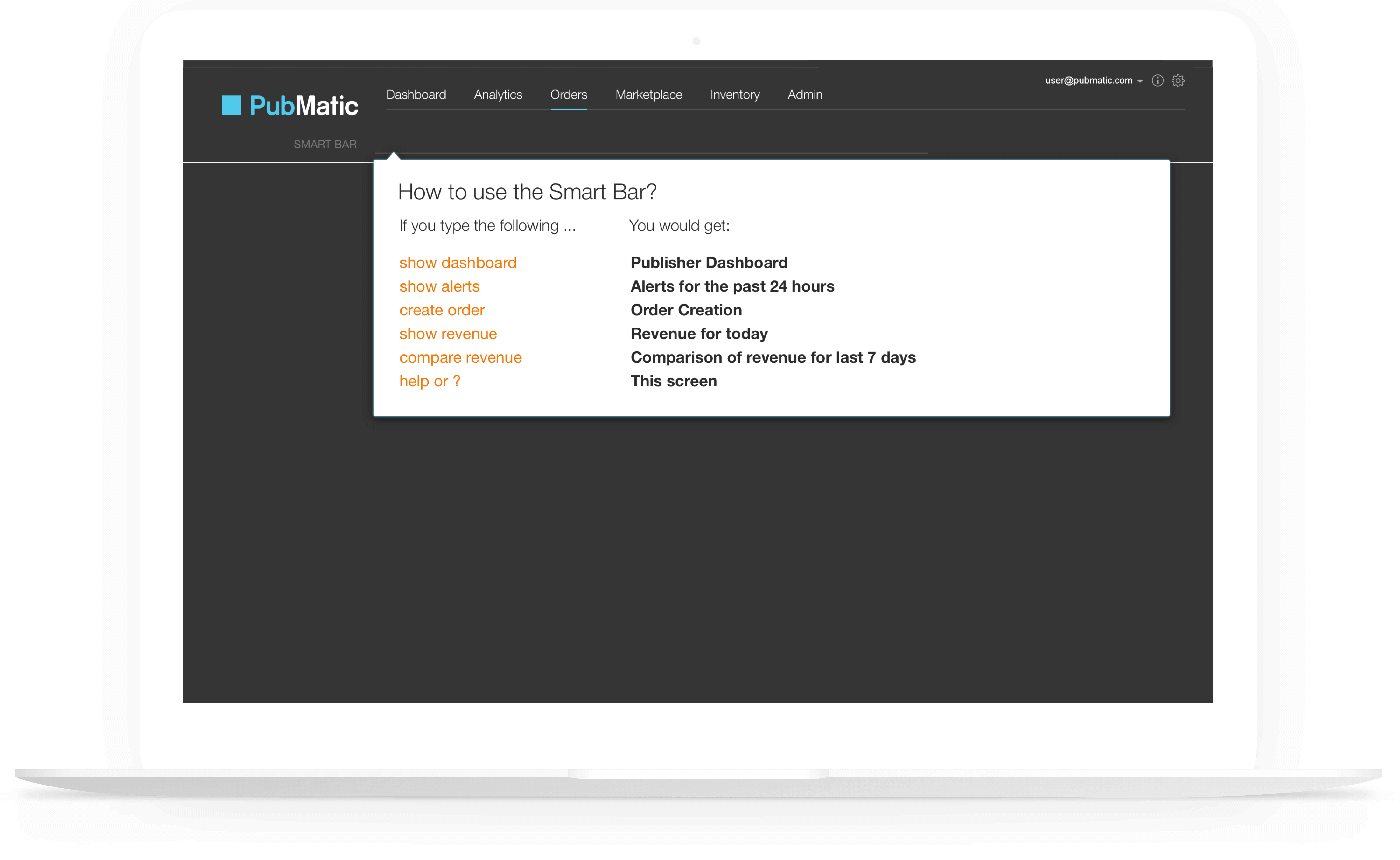Click the 'help or ?' command
This screenshot has height=860, width=1400.
(429, 382)
